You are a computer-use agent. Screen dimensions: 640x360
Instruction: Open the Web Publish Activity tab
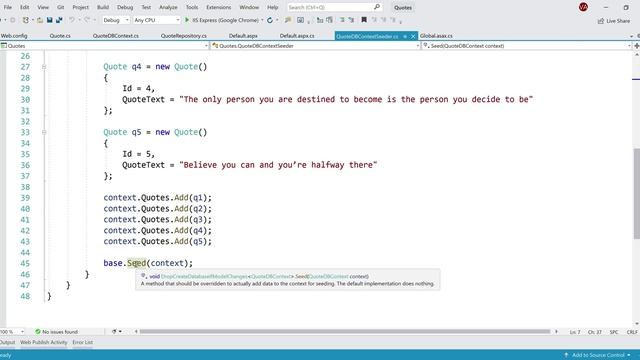click(44, 342)
